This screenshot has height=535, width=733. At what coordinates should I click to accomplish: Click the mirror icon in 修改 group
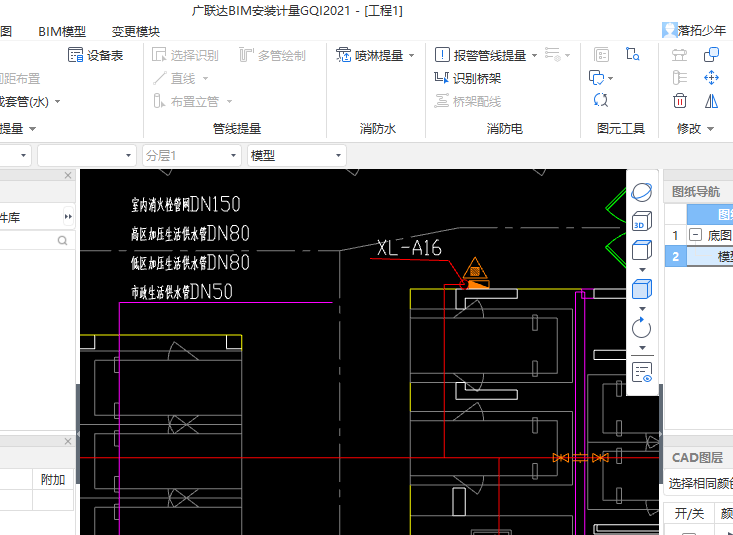[x=711, y=100]
